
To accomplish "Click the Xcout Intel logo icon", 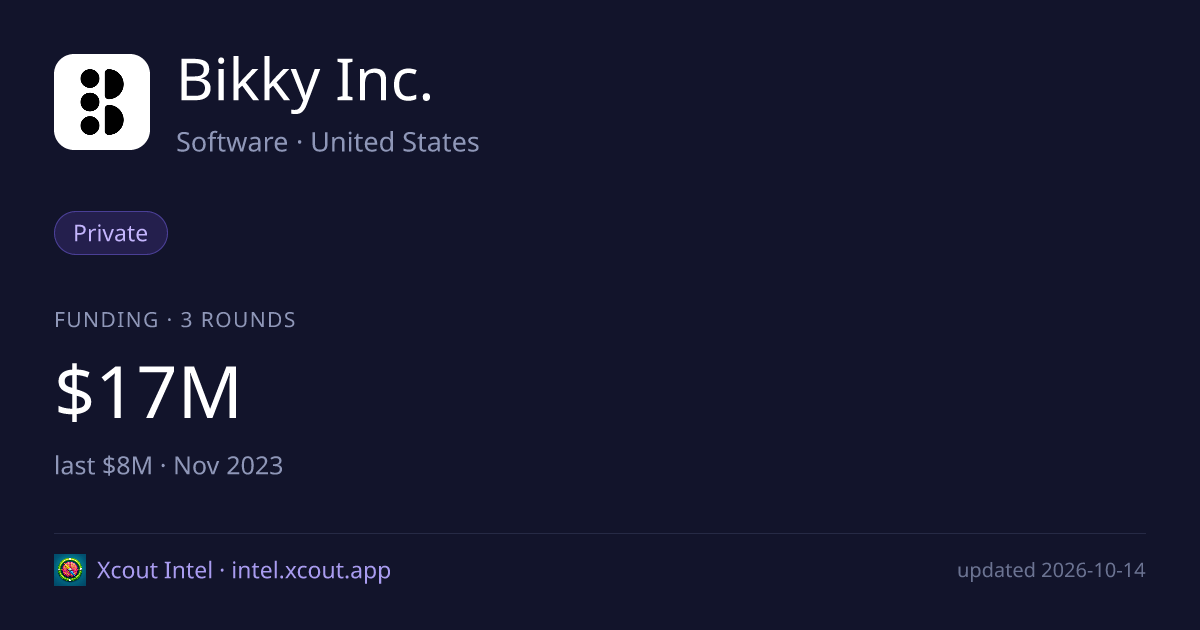I will click(x=70, y=570).
